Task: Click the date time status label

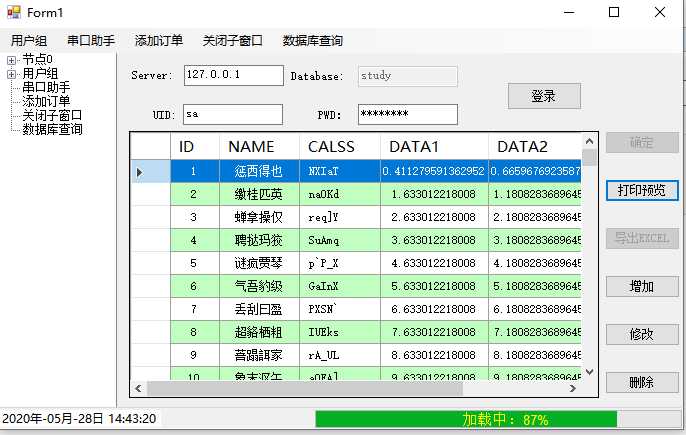Action: coord(79,419)
